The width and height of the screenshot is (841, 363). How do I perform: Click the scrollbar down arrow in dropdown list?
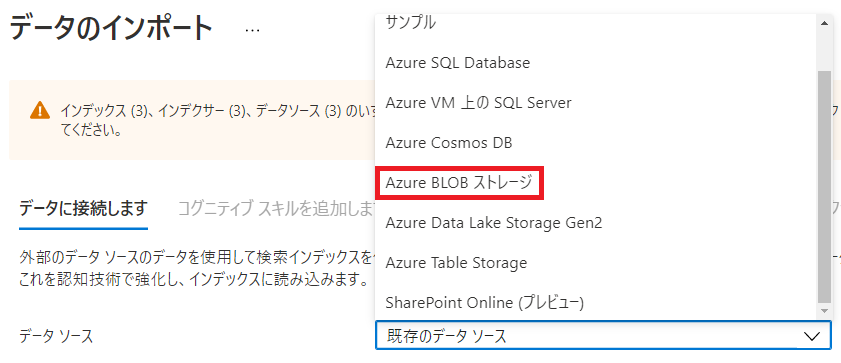[x=824, y=310]
